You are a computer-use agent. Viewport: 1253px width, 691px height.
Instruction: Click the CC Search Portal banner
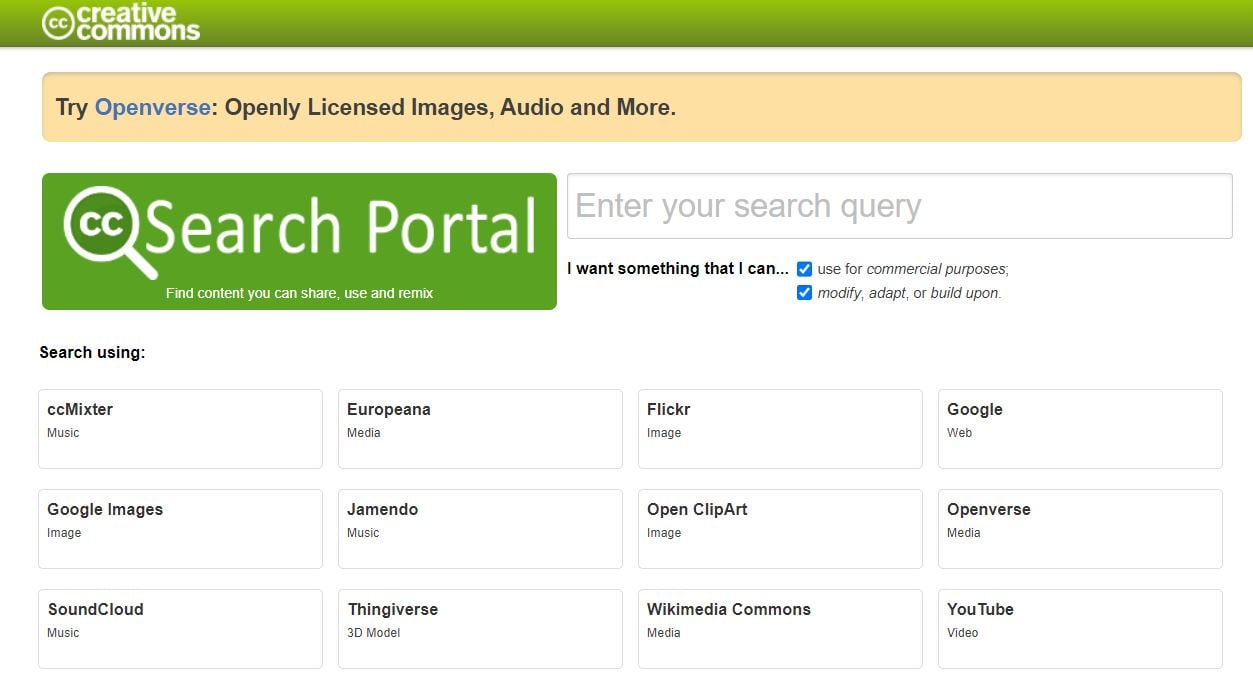[x=299, y=241]
